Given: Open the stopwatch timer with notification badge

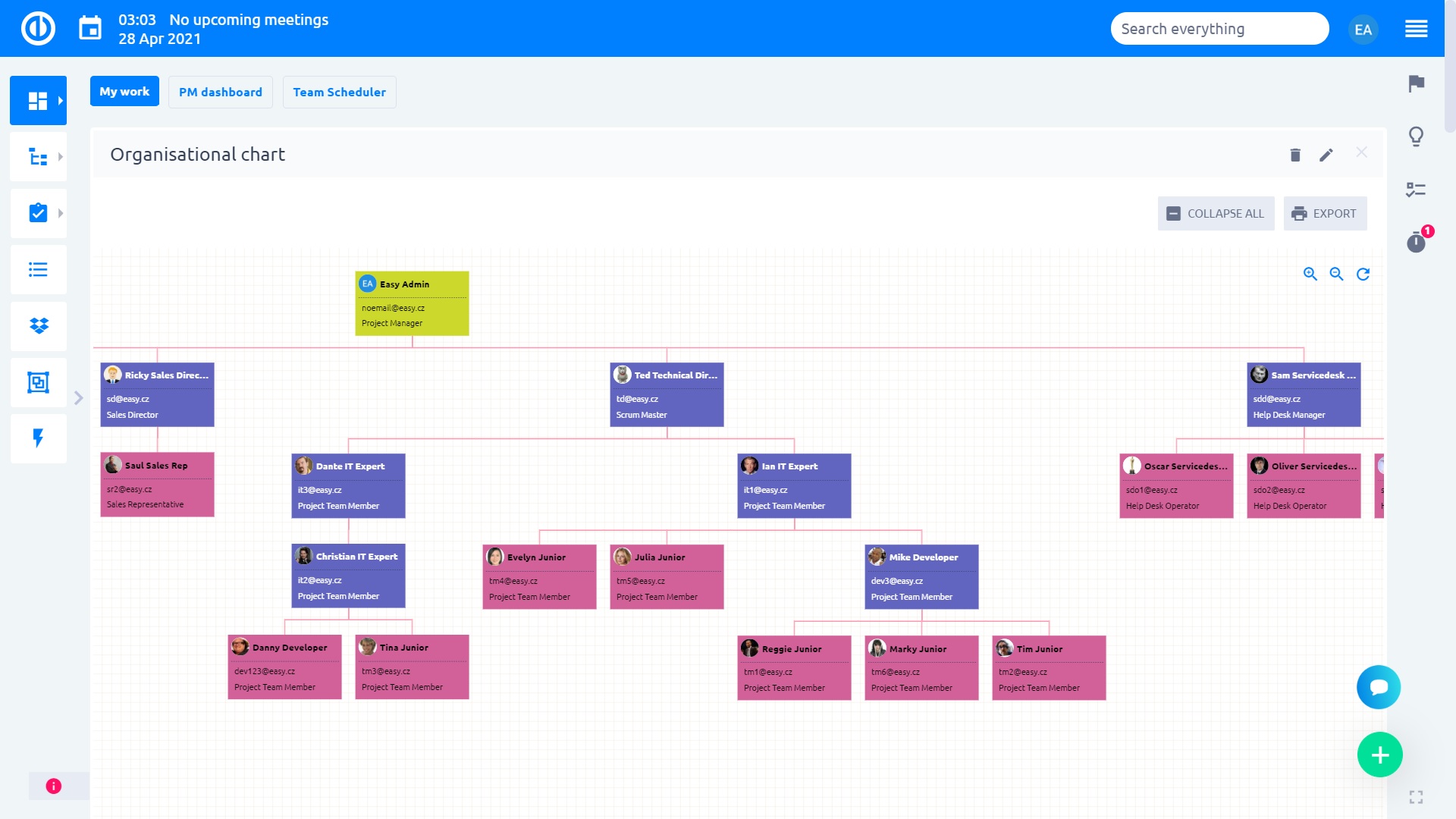Looking at the screenshot, I should click(x=1416, y=242).
